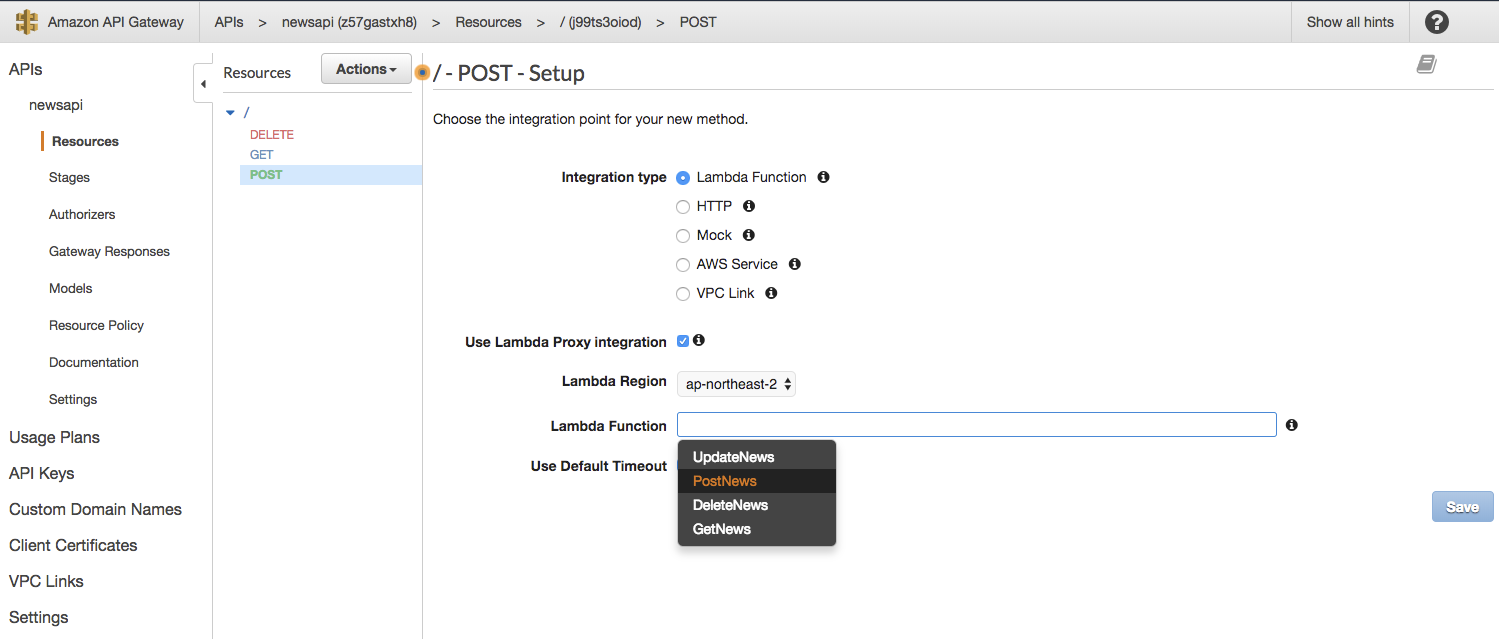The image size is (1499, 639).
Task: Select Mock integration type
Action: [x=683, y=236]
